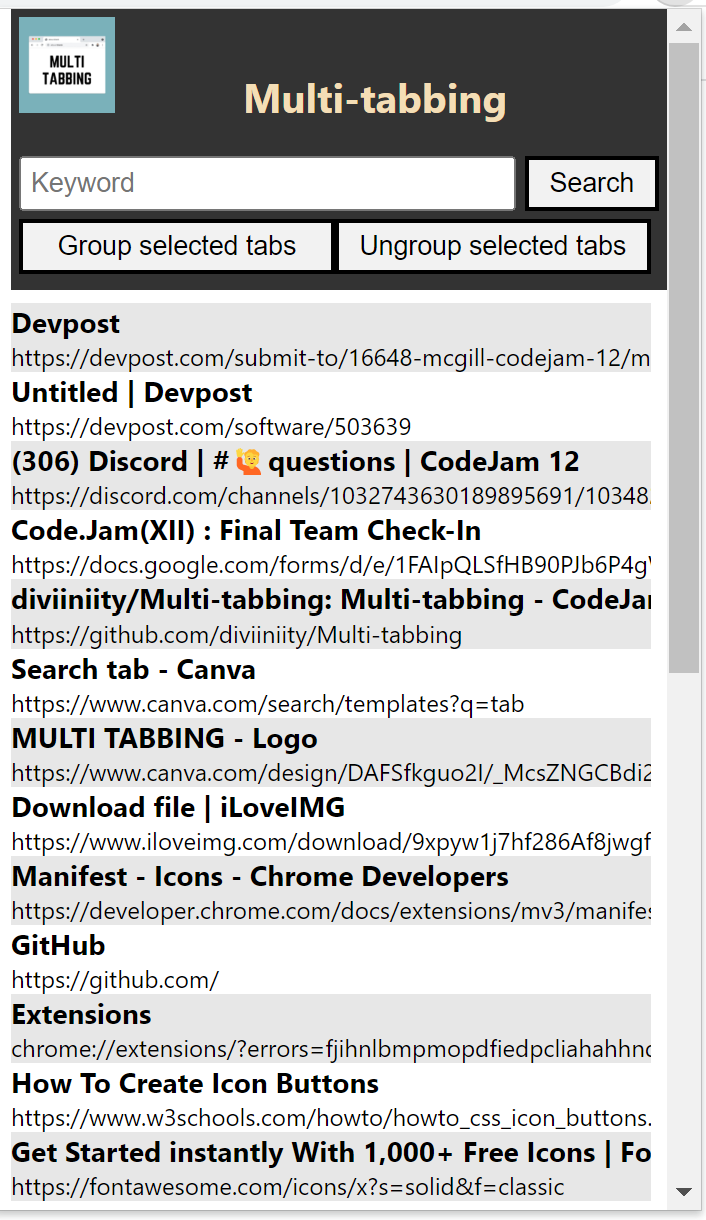Select the w3schools.com/howto URL line

point(331,1117)
